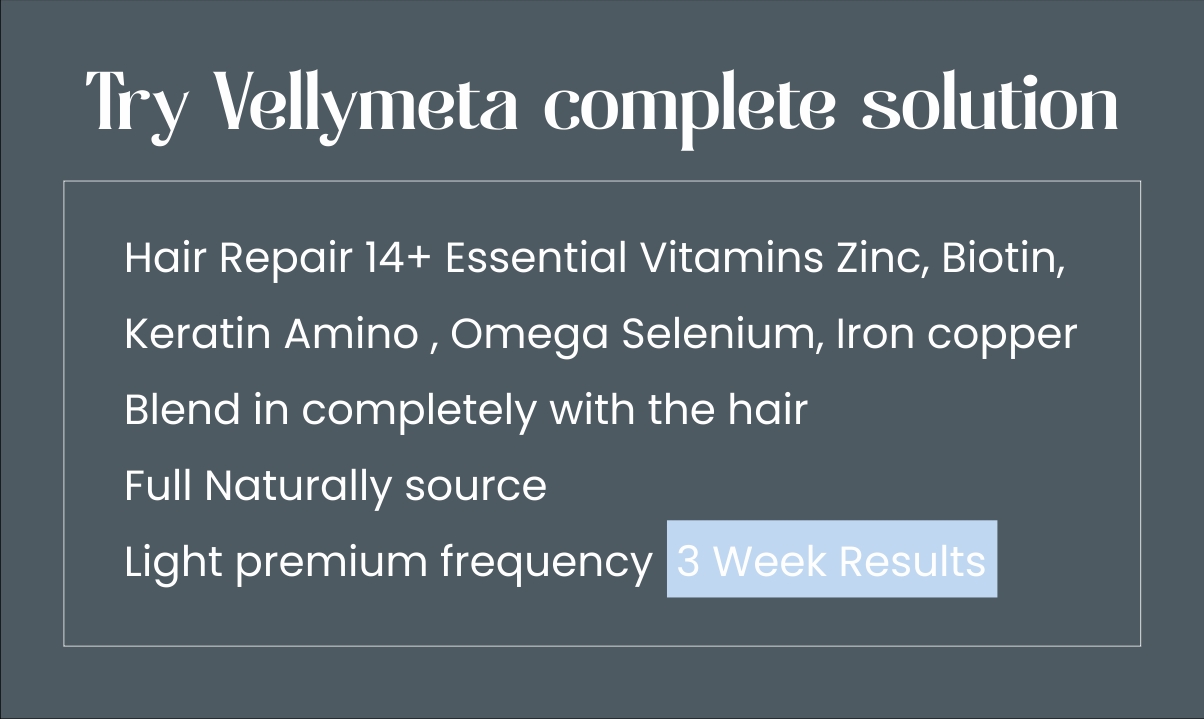Click the "Keratin Amino" text

(271, 335)
